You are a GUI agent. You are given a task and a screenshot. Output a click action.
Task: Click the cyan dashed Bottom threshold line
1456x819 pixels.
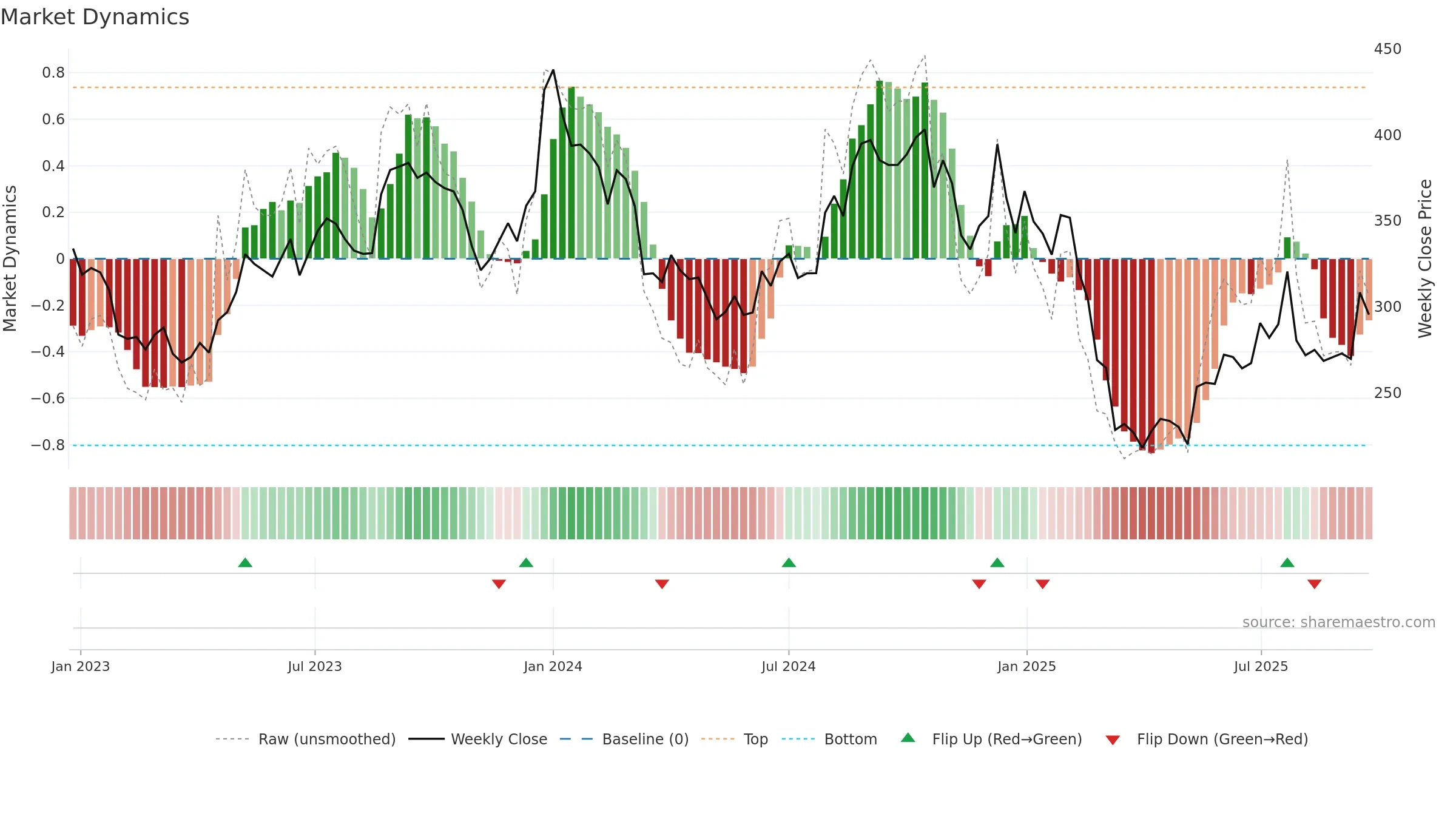point(720,445)
